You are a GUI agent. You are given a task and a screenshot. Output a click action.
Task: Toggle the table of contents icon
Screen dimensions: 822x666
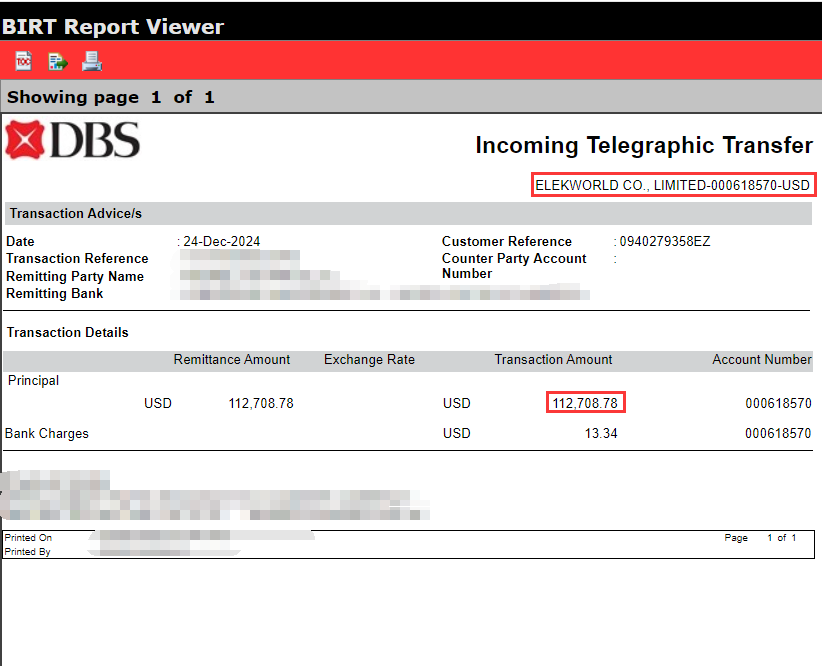pos(23,61)
